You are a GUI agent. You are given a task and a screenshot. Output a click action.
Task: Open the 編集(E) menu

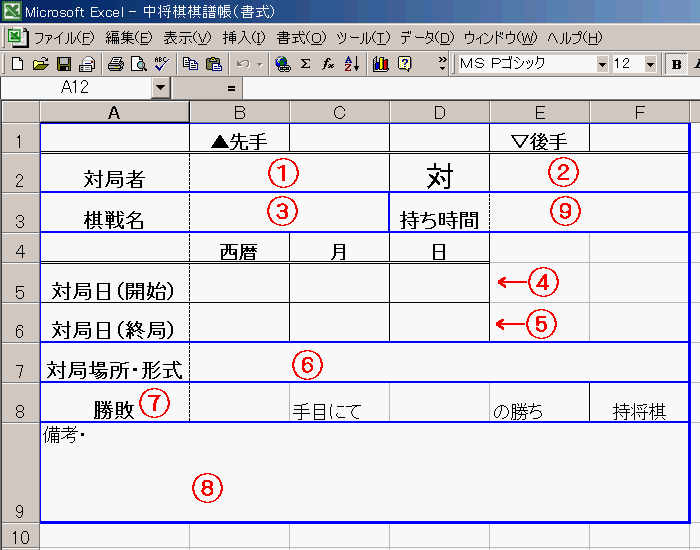129,38
